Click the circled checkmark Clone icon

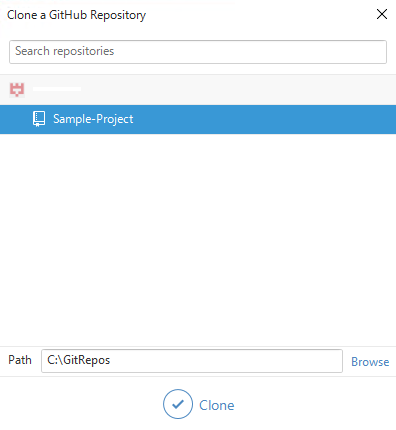click(x=178, y=404)
